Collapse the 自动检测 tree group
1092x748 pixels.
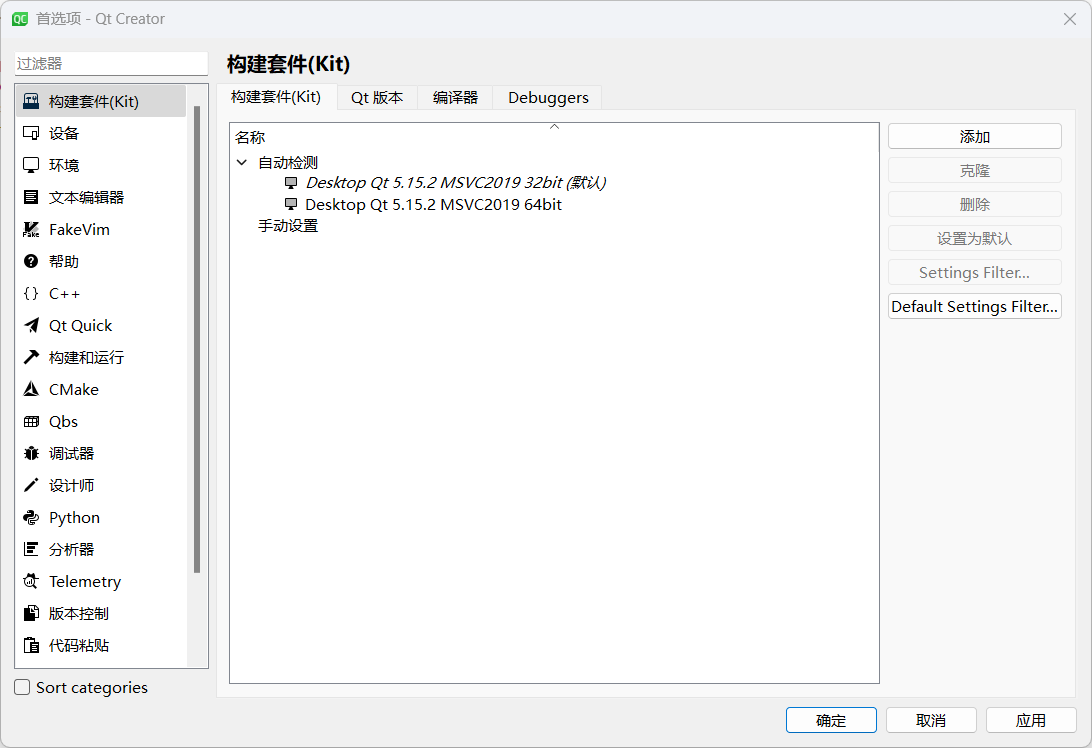[242, 162]
